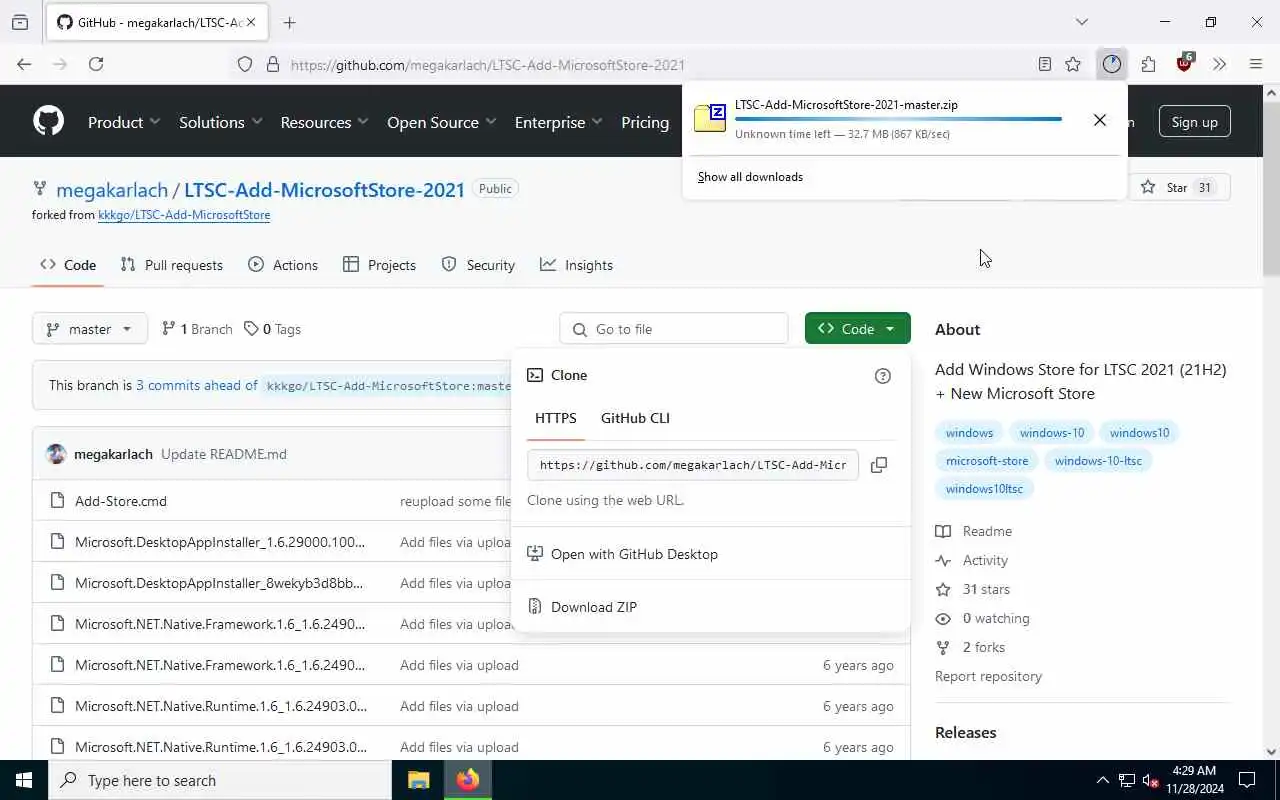Image resolution: width=1280 pixels, height=800 pixels.
Task: Open the Clone help question mark icon
Action: pos(882,376)
